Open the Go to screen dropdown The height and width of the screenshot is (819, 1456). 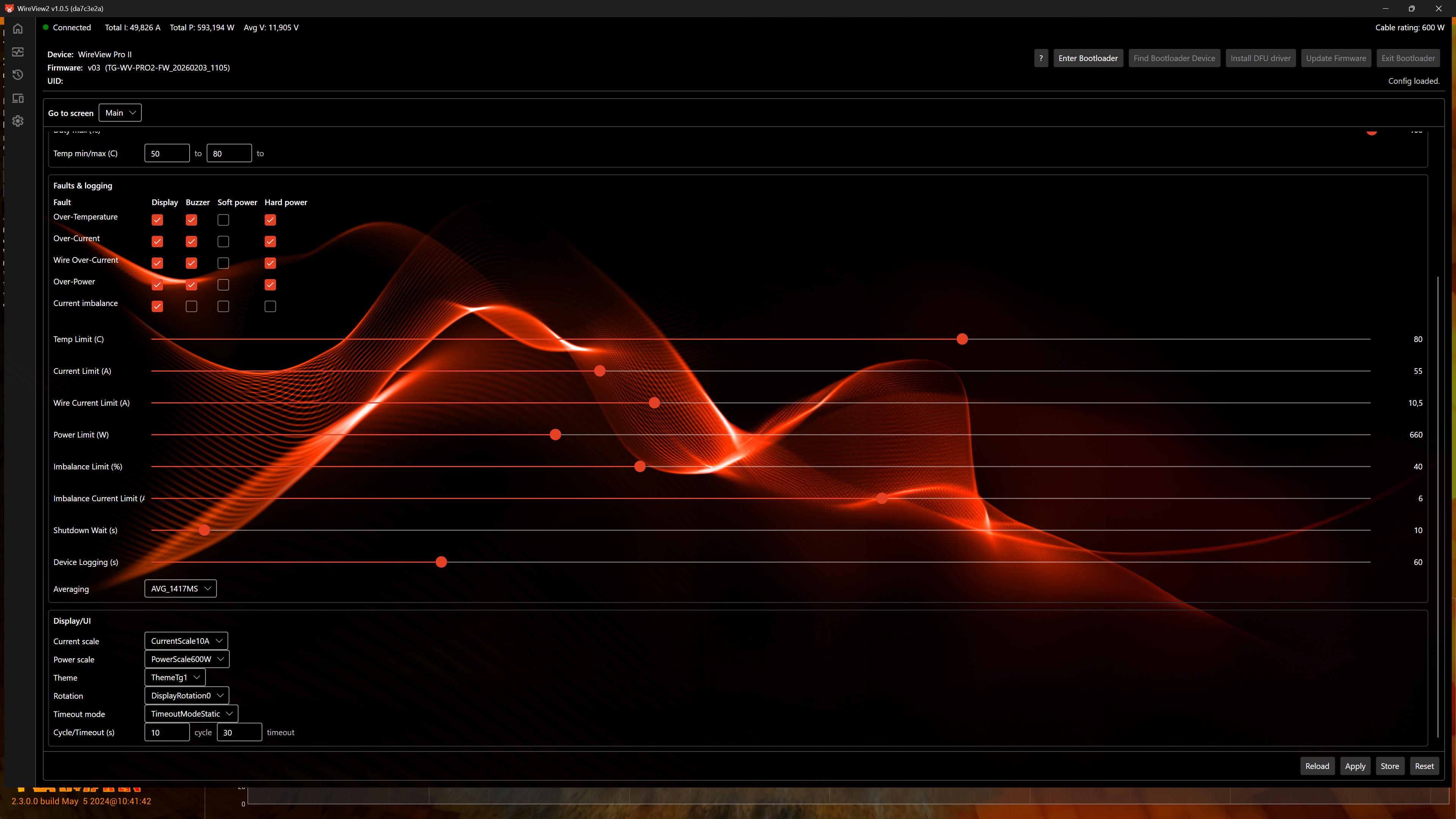tap(120, 113)
